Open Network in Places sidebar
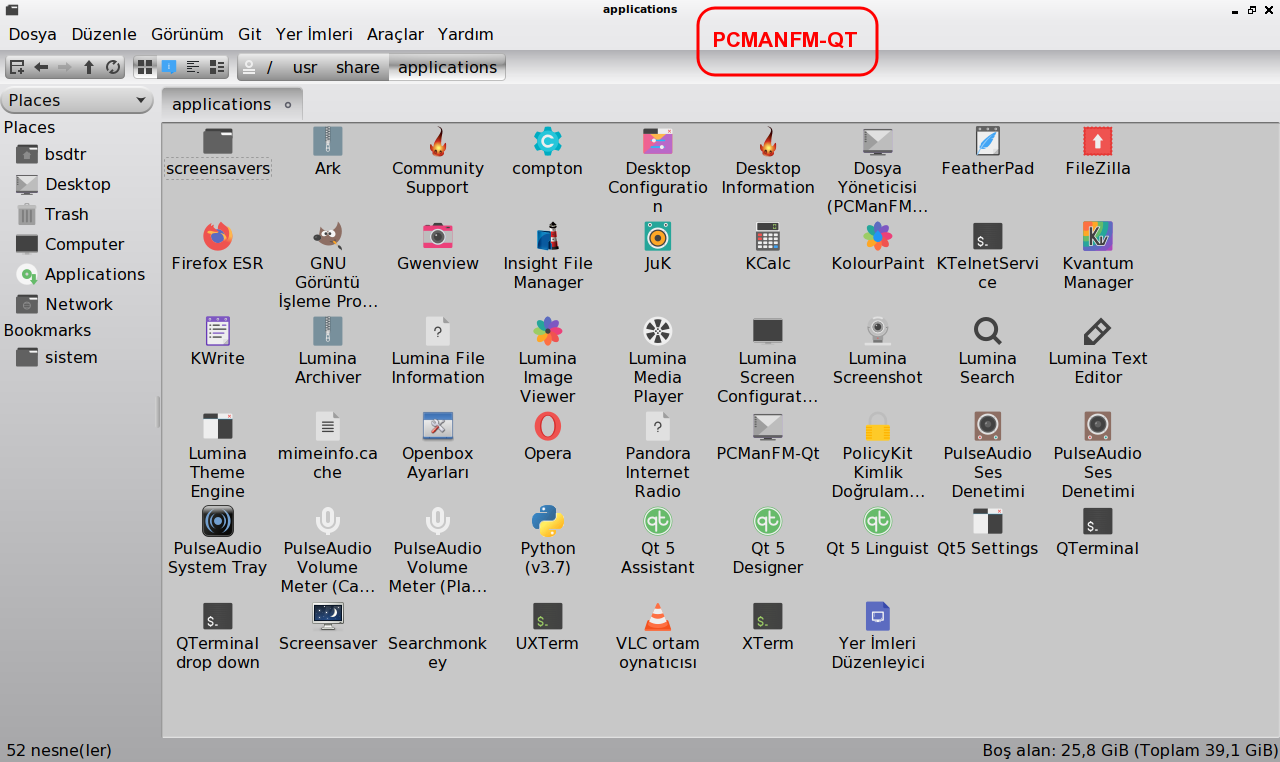 click(80, 304)
